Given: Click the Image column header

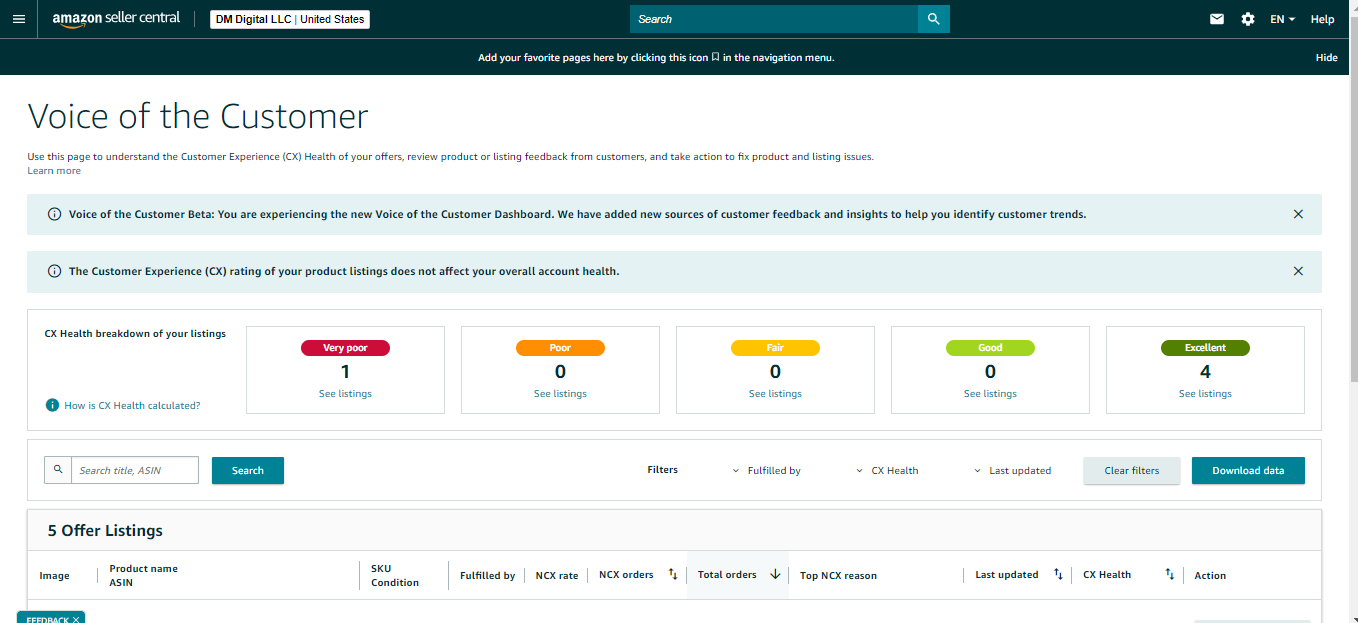Looking at the screenshot, I should [x=54, y=576].
